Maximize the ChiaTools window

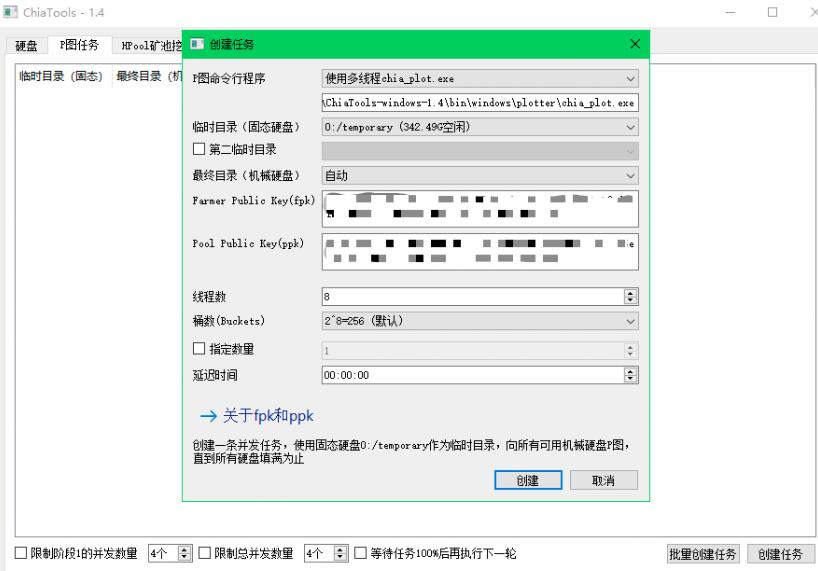pyautogui.click(x=773, y=12)
